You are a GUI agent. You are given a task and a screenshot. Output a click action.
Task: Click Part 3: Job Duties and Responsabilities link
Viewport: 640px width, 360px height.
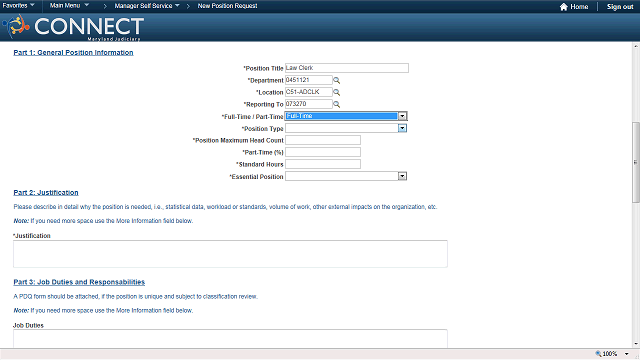79,282
